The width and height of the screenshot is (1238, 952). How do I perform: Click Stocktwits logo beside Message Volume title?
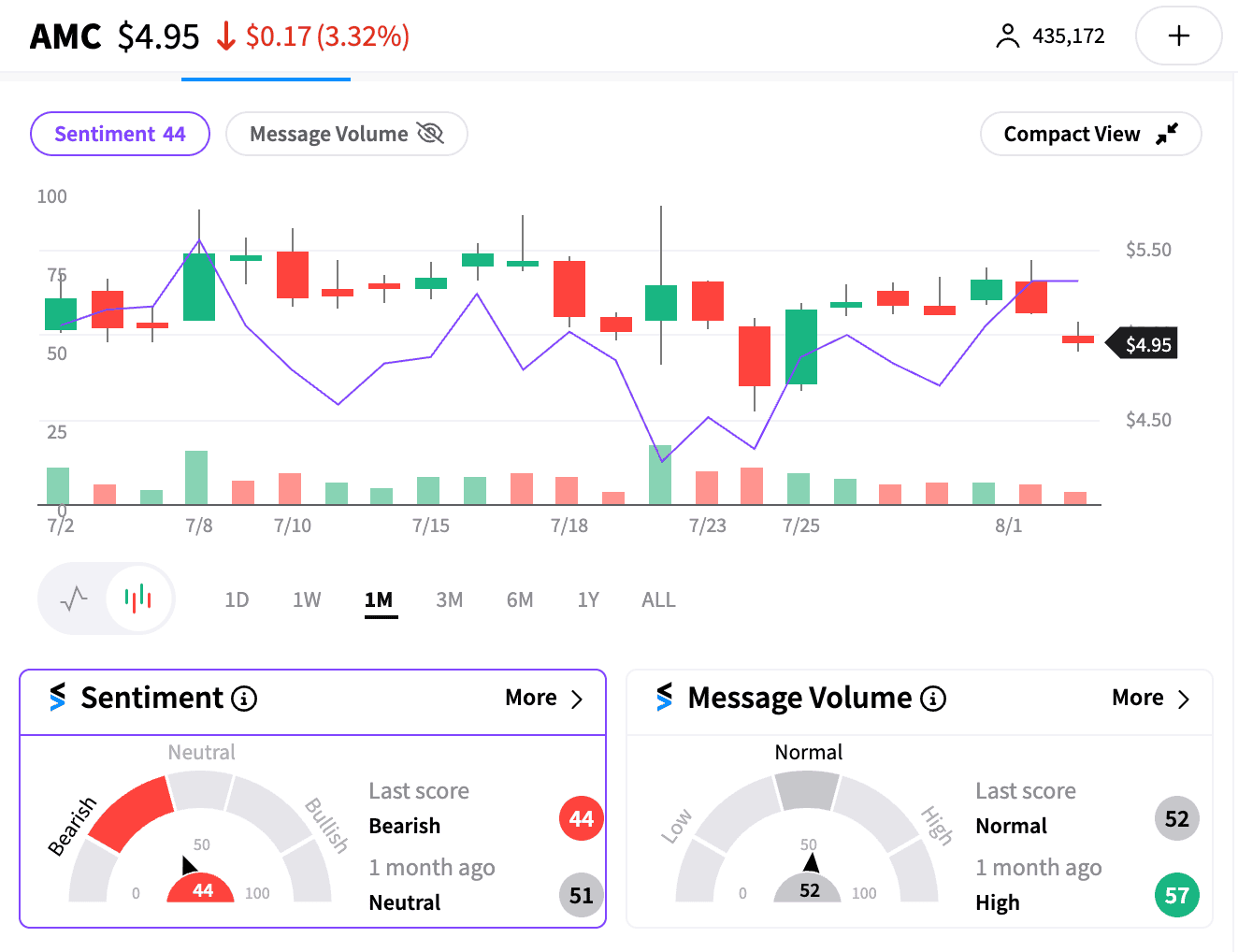[x=665, y=697]
